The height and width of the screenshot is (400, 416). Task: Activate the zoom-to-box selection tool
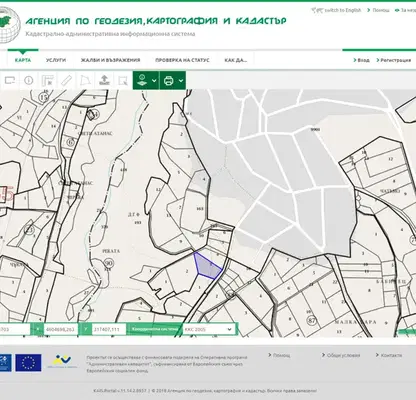pos(123,80)
